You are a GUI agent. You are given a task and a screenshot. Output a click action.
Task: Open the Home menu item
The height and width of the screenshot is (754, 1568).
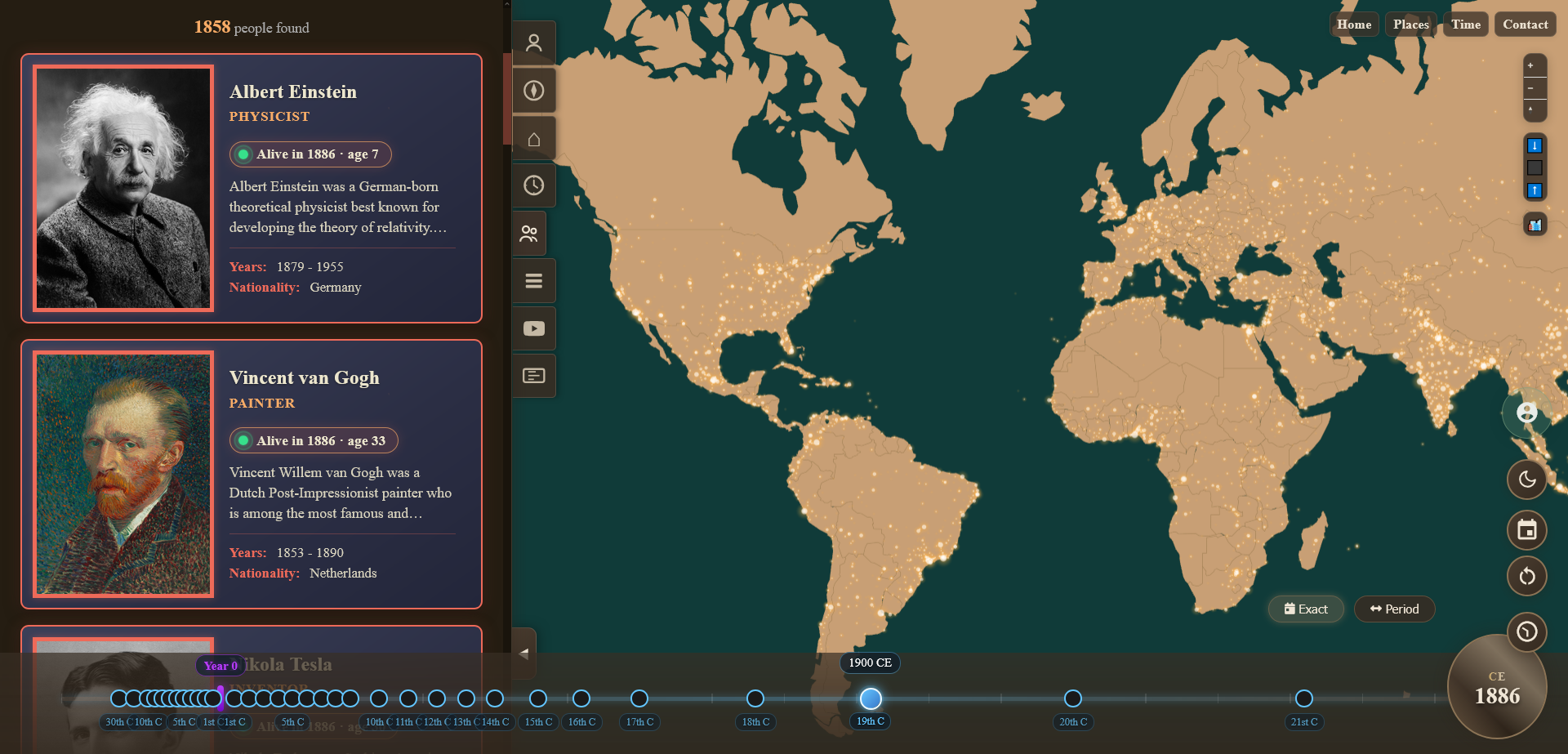[x=1354, y=25]
